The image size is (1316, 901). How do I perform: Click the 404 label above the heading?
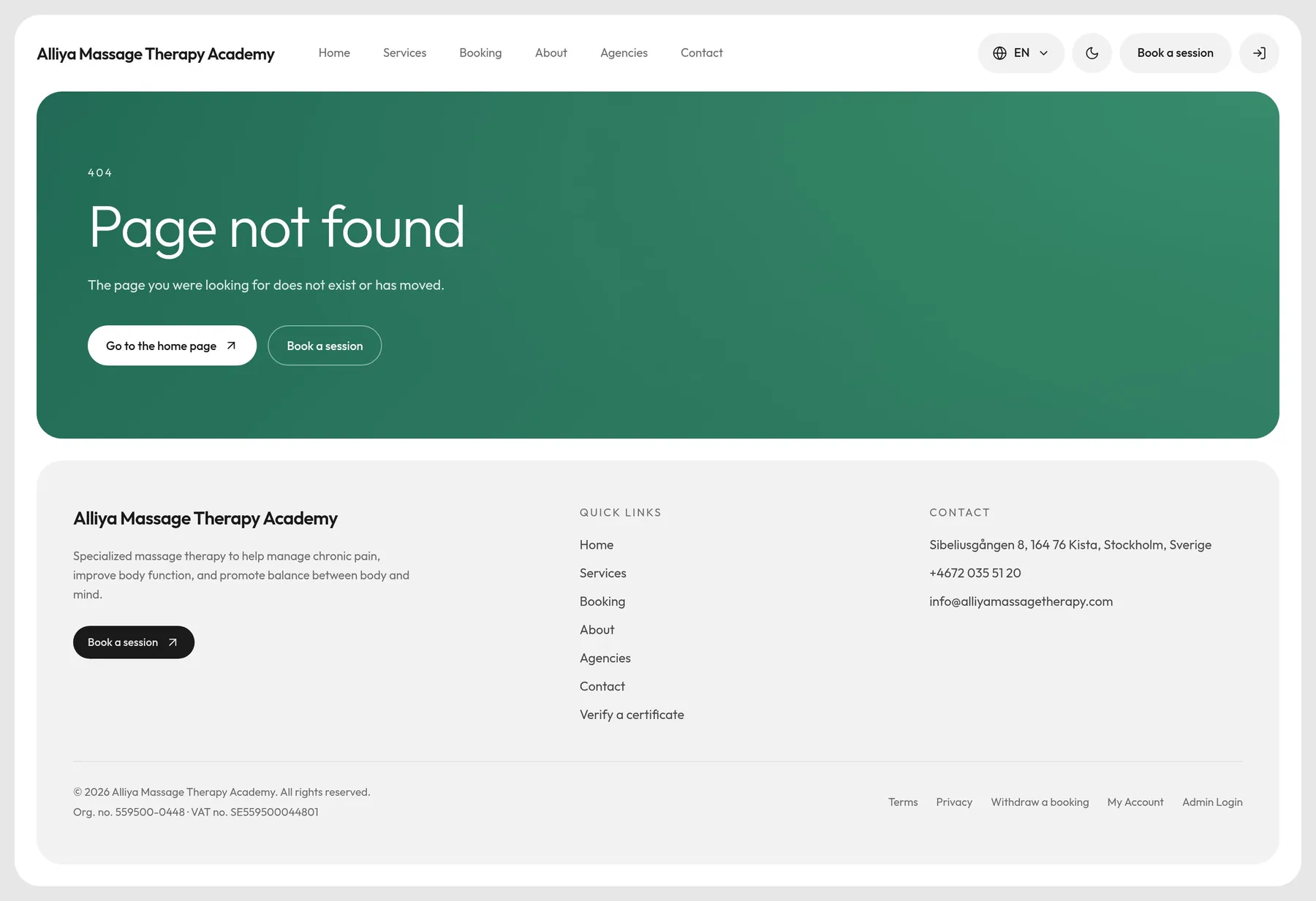click(x=100, y=172)
